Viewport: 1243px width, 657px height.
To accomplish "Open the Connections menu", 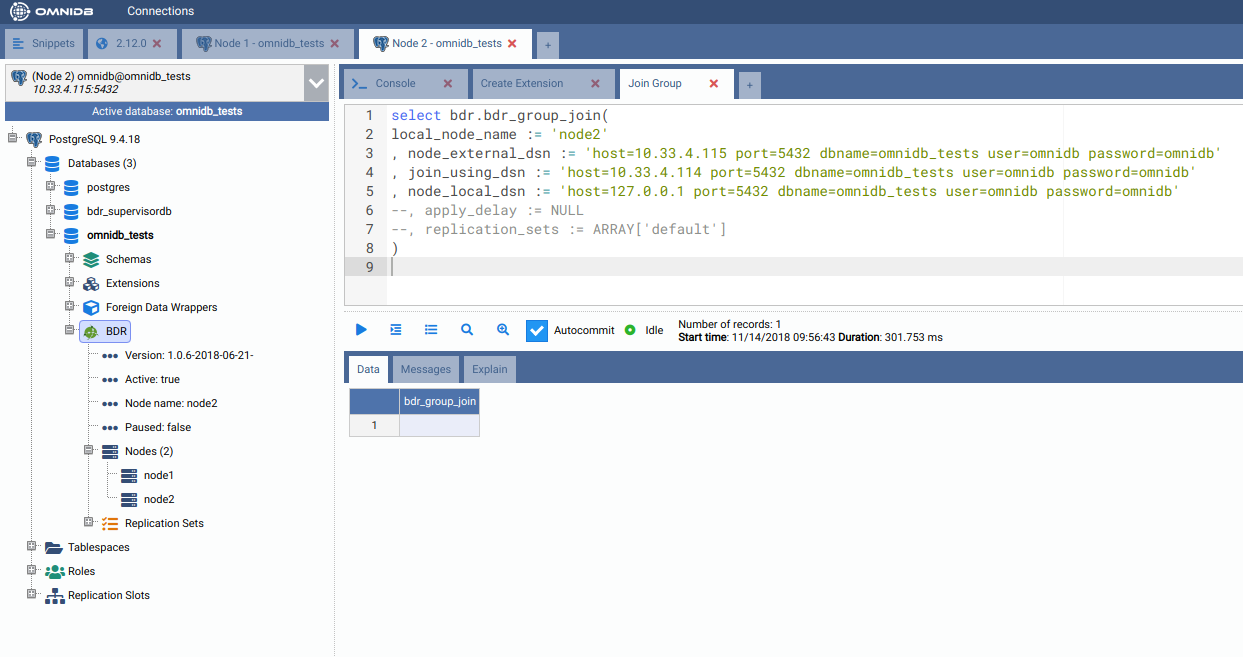I will 160,11.
